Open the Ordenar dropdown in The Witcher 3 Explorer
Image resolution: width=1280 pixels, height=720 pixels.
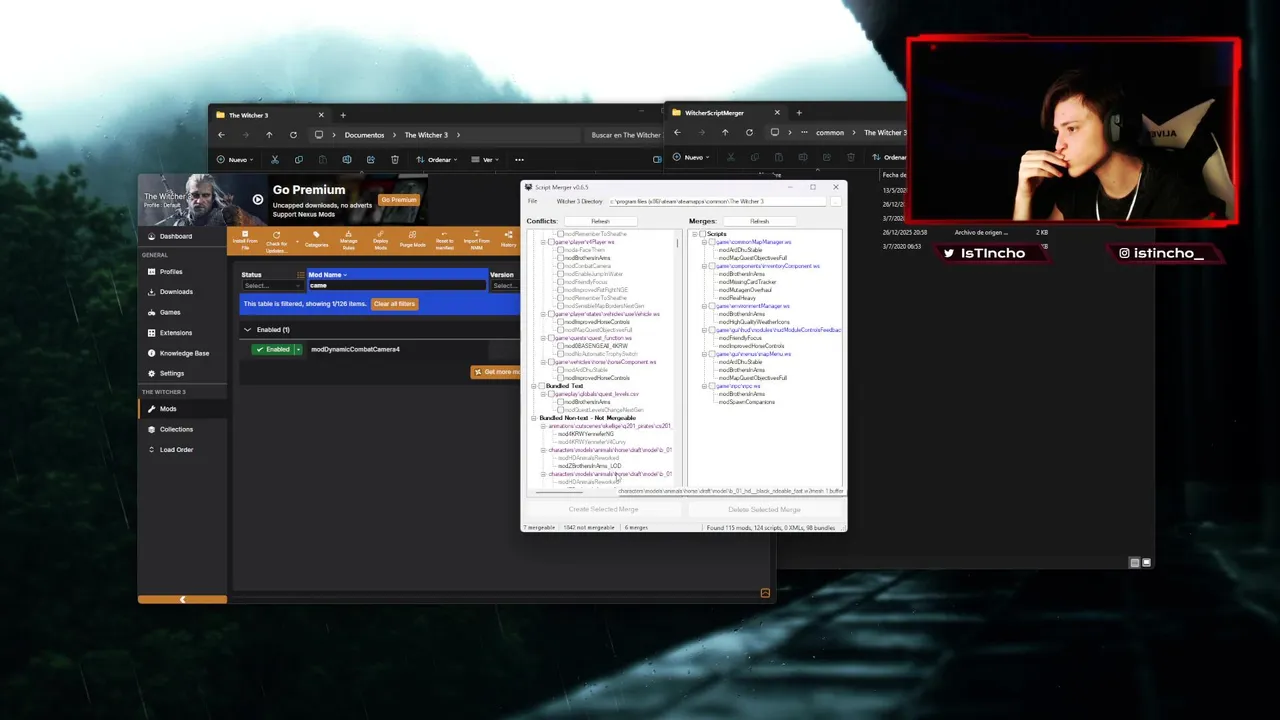click(437, 159)
